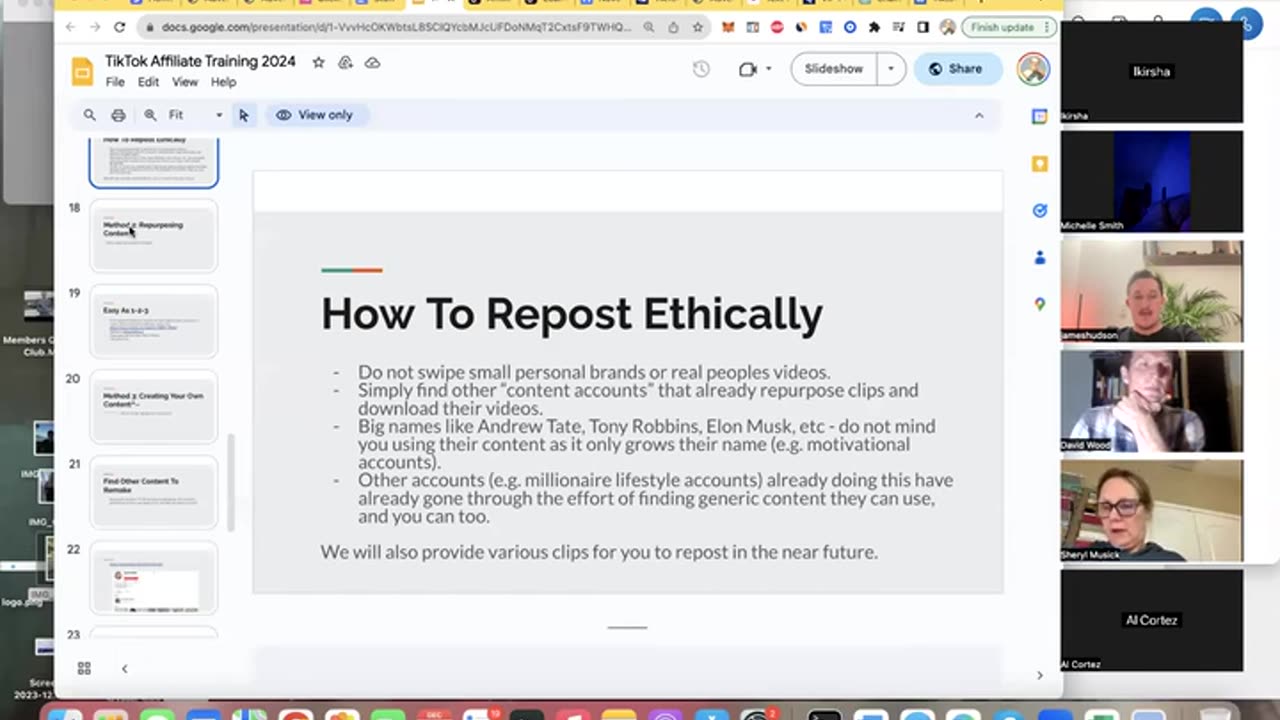Screen dimensions: 1280x720
Task: Open the File menu
Action: pos(115,82)
